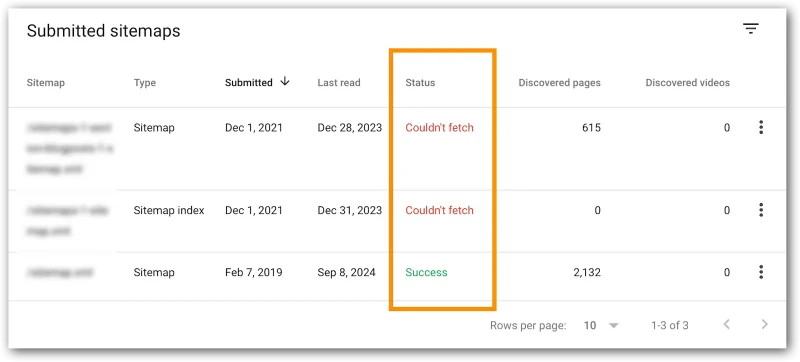Click the Status column header
The width and height of the screenshot is (800, 362).
[420, 83]
